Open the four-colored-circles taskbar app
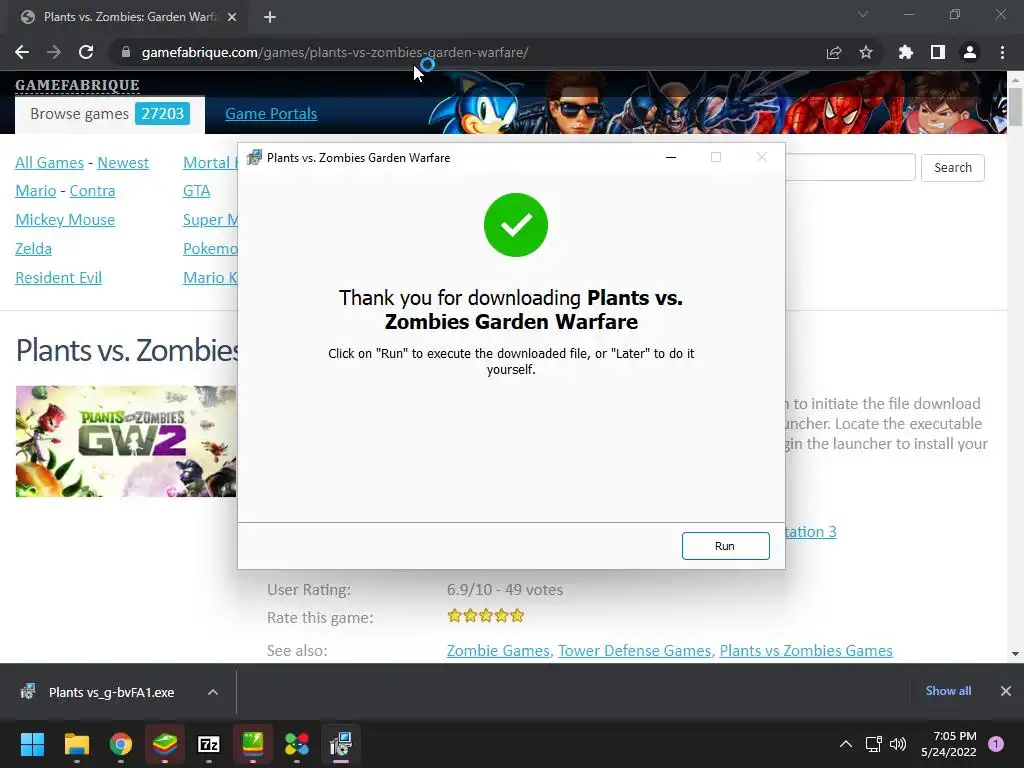 tap(296, 744)
